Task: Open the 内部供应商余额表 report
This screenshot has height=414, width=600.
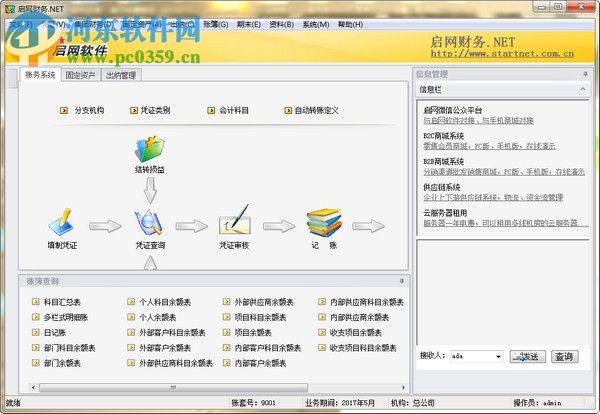Action: click(x=354, y=317)
